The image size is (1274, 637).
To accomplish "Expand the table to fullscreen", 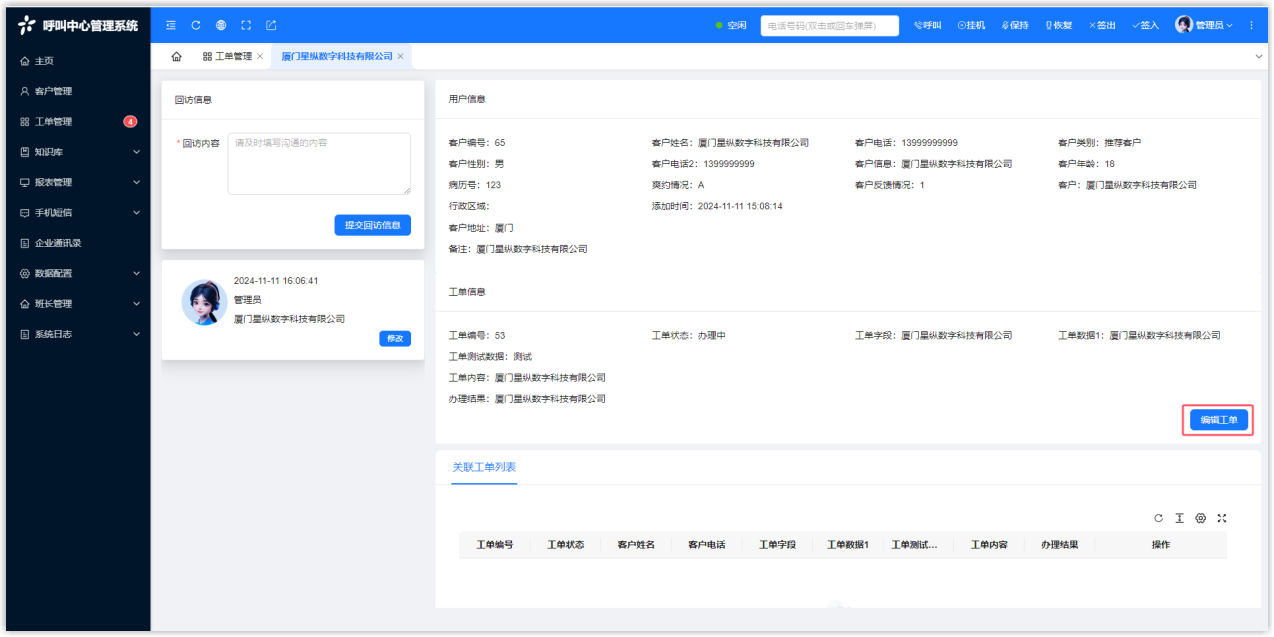I will (1221, 518).
